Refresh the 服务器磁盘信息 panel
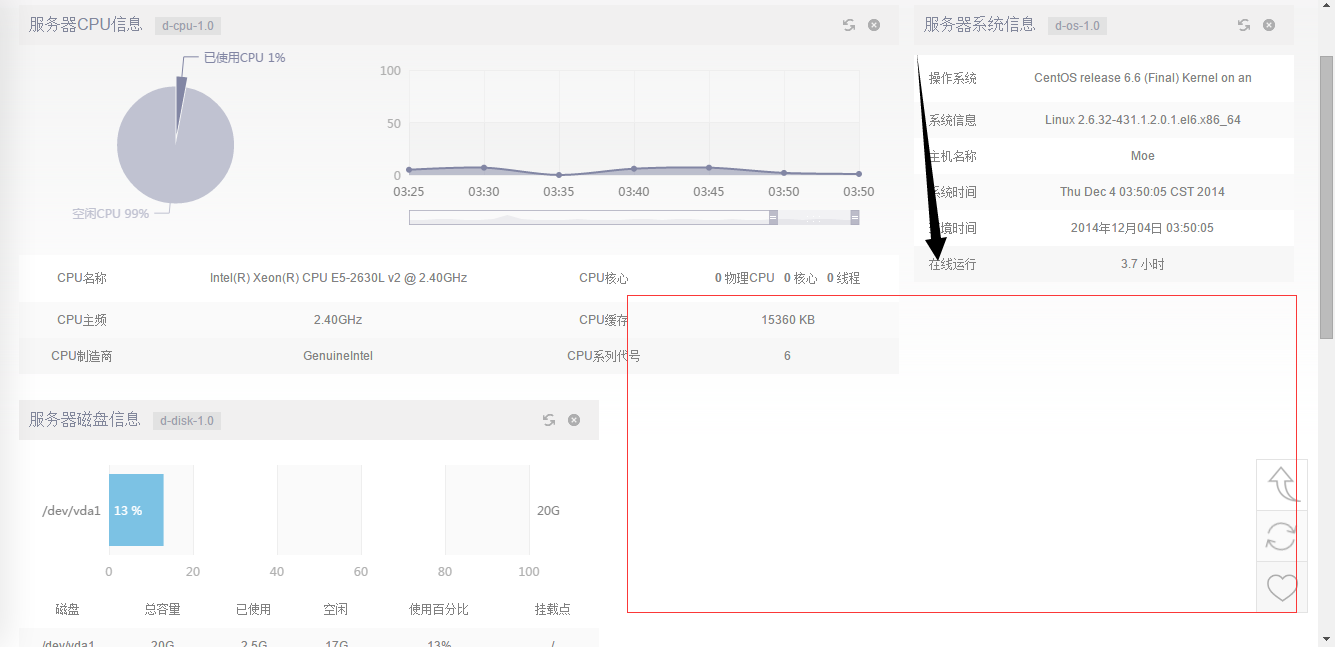 548,420
